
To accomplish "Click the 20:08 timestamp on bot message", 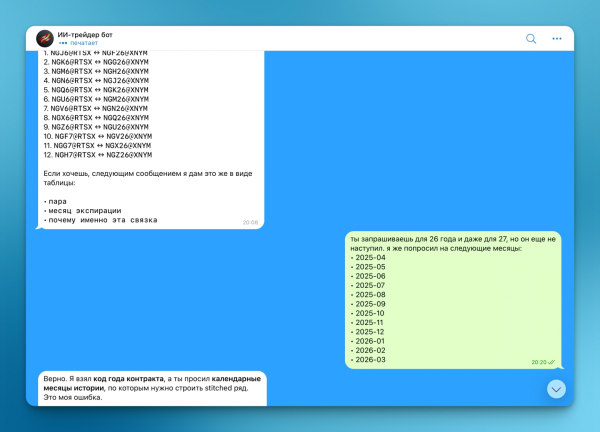I will point(250,222).
